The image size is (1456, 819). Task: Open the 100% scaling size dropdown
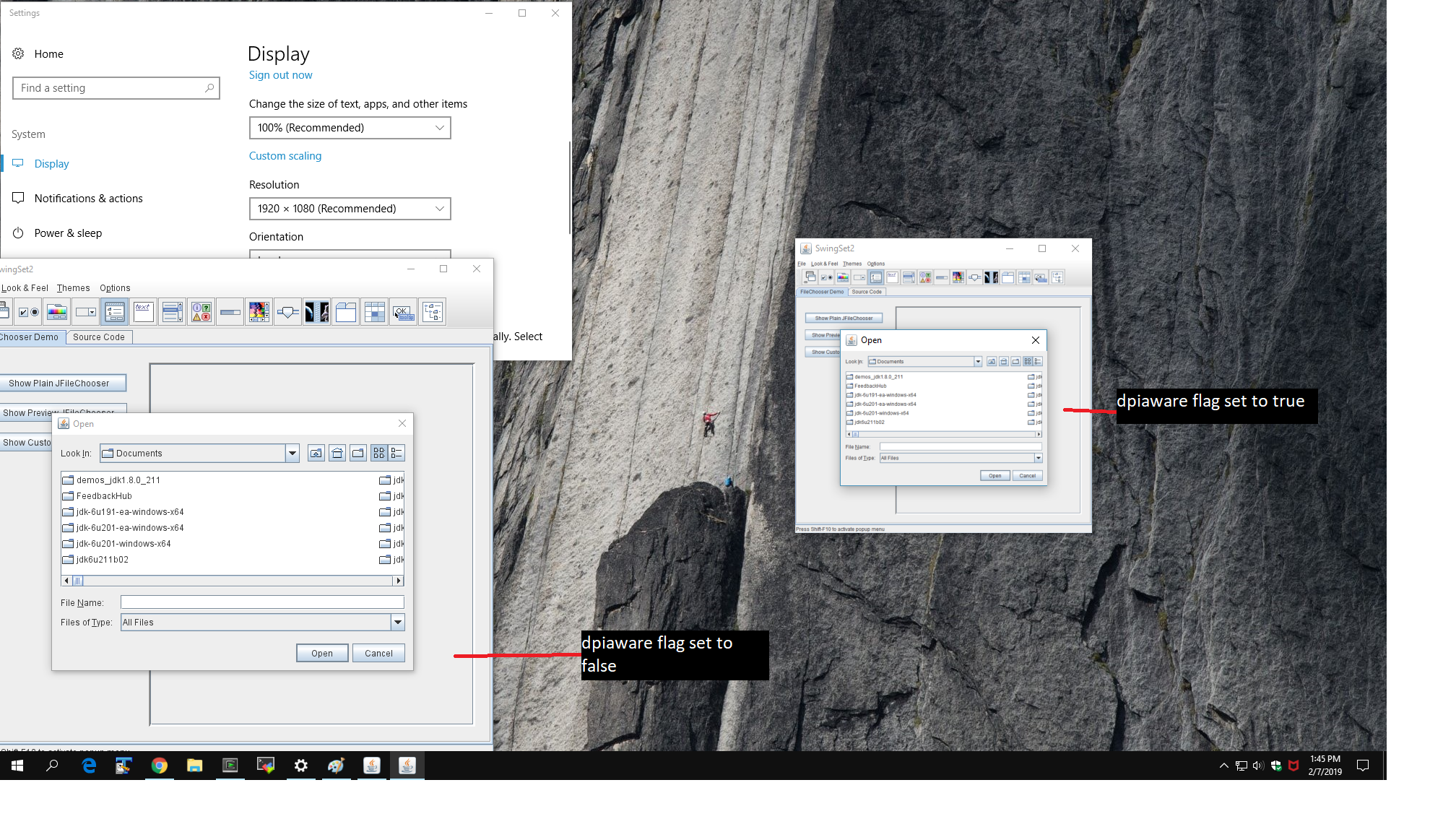coord(350,128)
